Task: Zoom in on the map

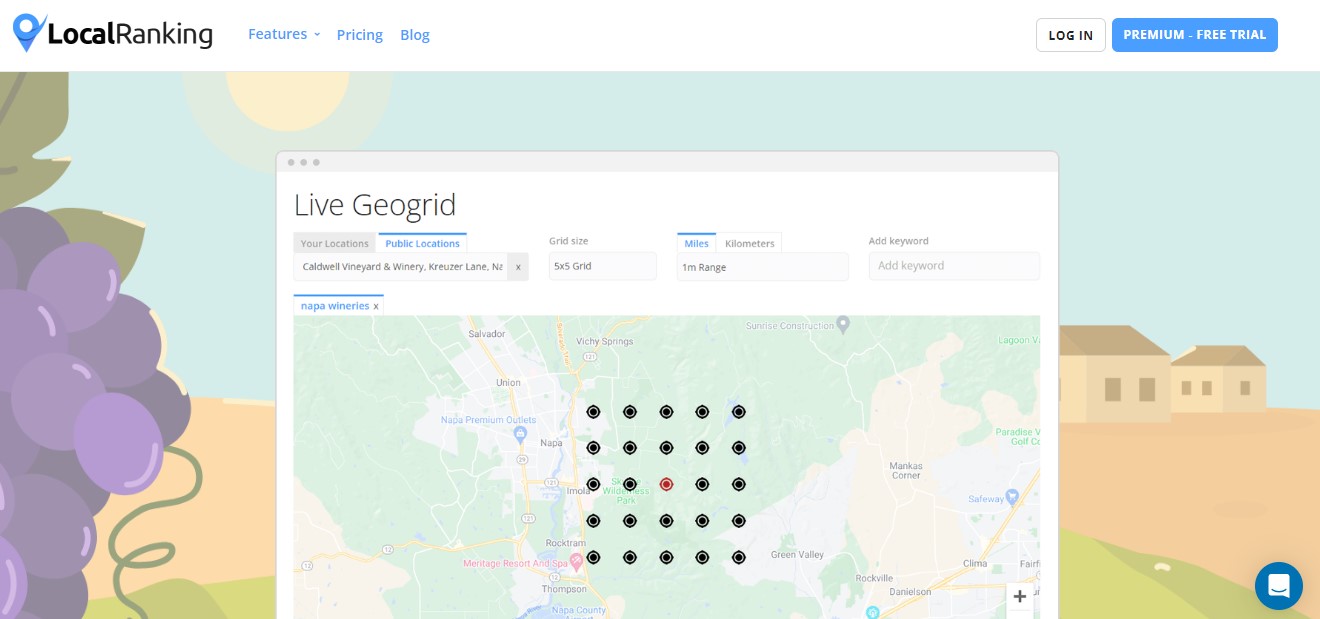Action: [1019, 597]
